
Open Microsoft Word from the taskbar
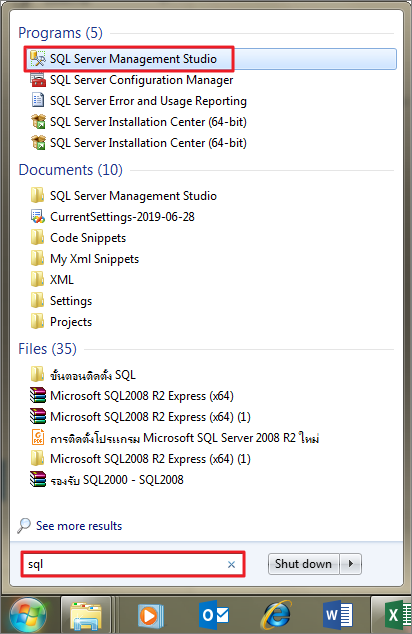coord(338,616)
